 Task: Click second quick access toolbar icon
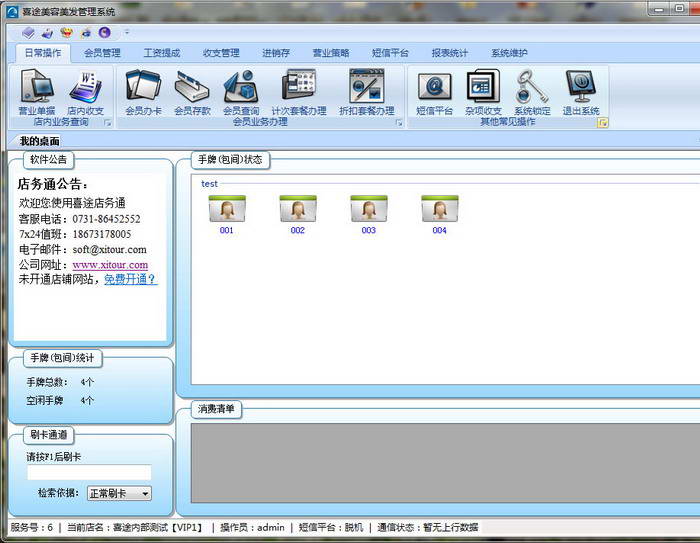click(47, 33)
